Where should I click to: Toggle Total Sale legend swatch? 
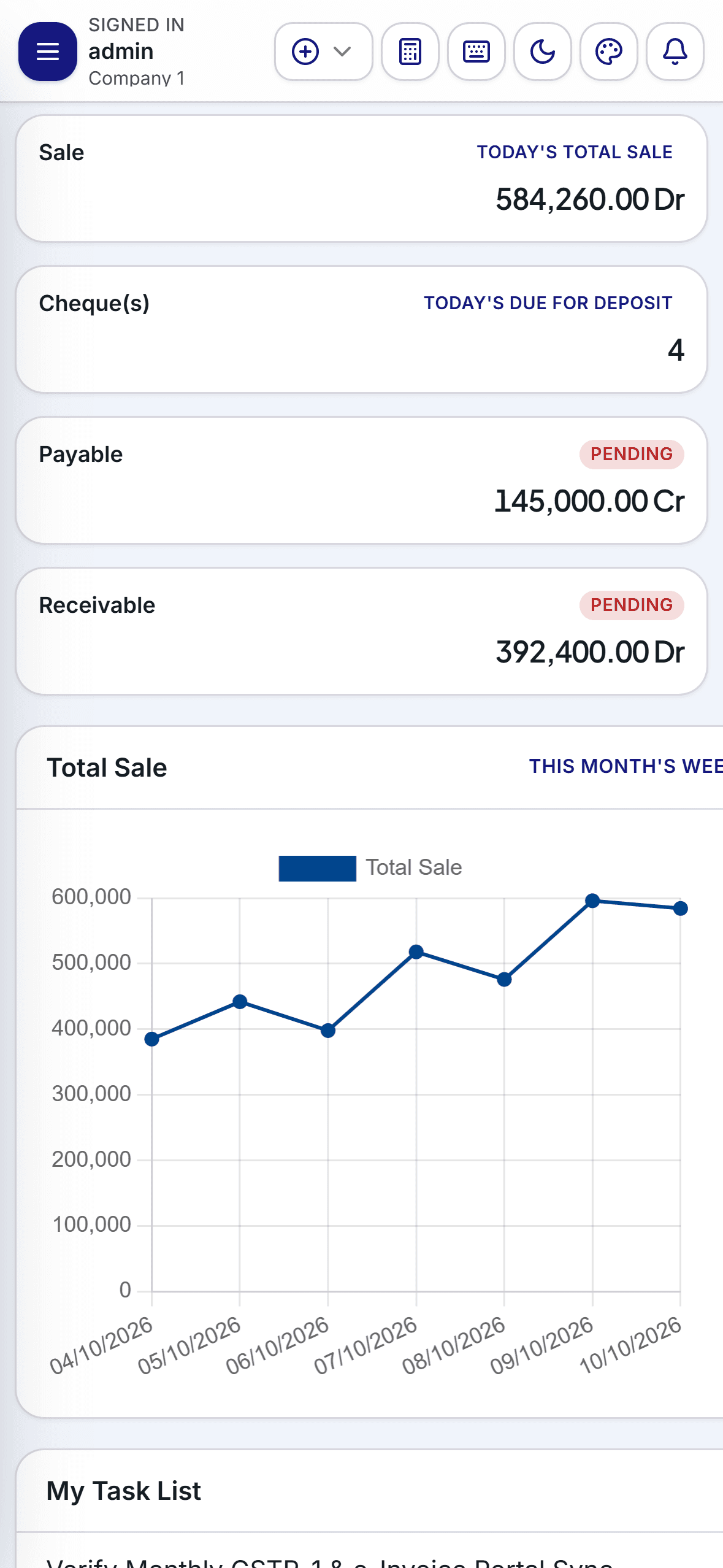tap(317, 868)
